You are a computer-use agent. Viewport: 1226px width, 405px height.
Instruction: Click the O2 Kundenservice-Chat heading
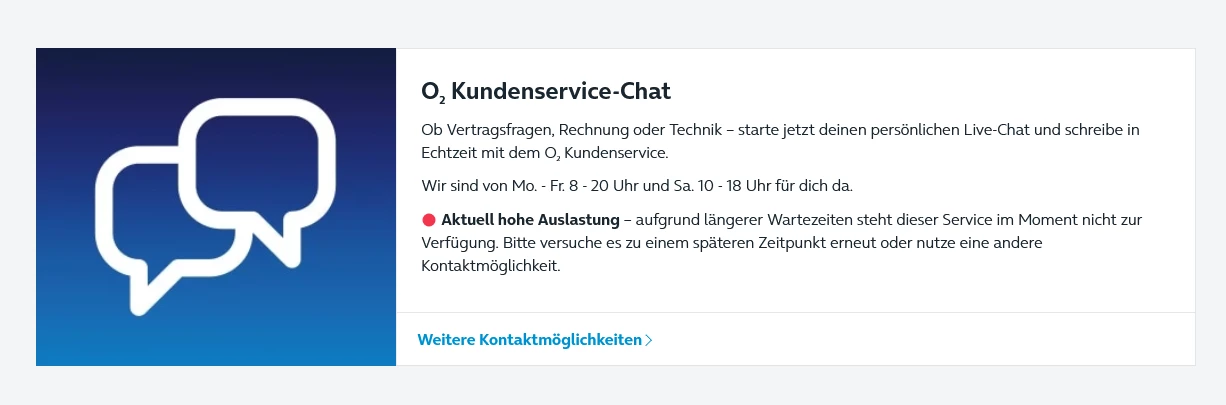(546, 91)
